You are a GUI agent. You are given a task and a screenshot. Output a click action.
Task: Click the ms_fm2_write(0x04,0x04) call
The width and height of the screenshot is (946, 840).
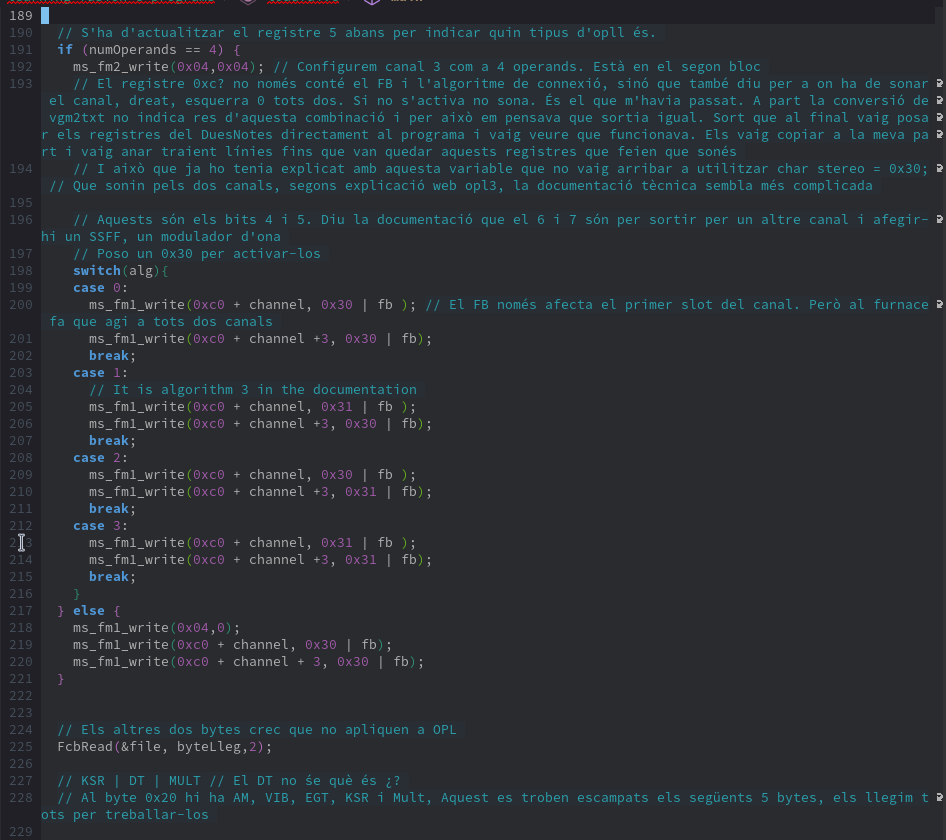click(x=168, y=66)
